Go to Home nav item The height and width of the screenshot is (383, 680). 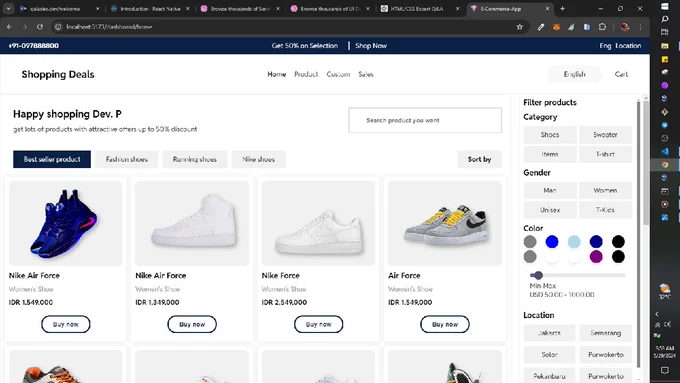277,74
